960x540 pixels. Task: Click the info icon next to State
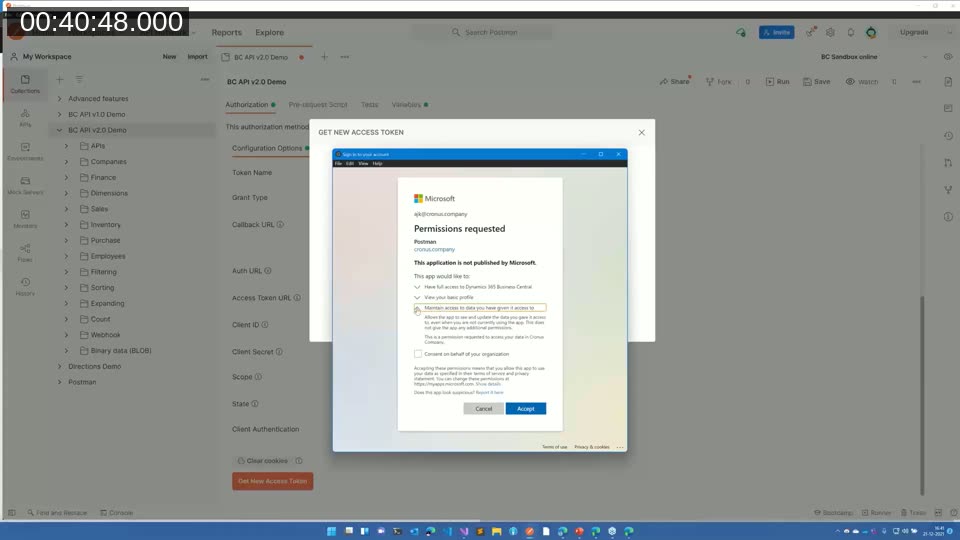click(255, 403)
